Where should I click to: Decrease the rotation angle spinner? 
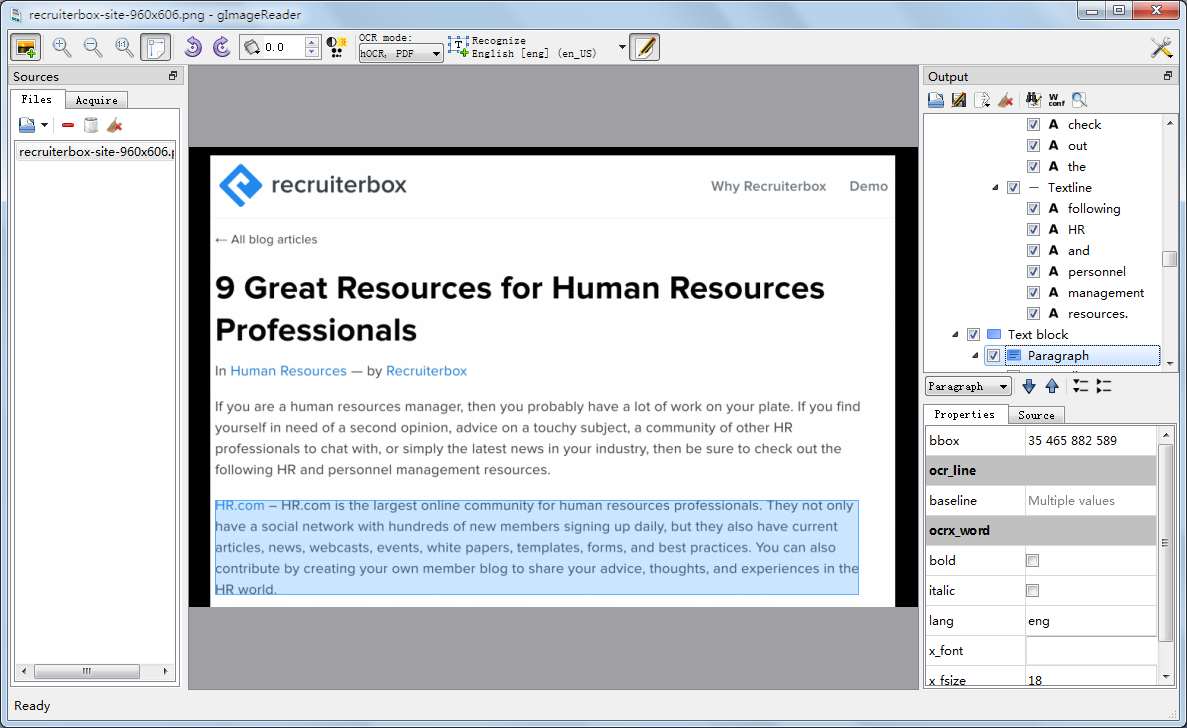pos(312,53)
